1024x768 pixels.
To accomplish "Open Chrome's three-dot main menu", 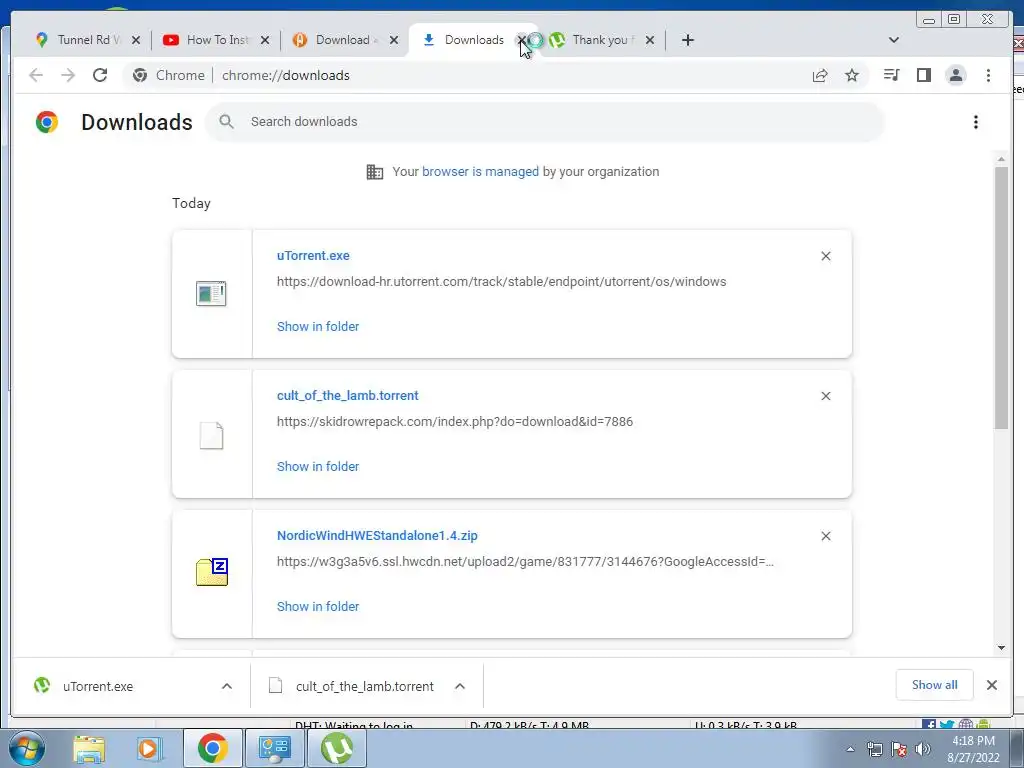I will 988,75.
